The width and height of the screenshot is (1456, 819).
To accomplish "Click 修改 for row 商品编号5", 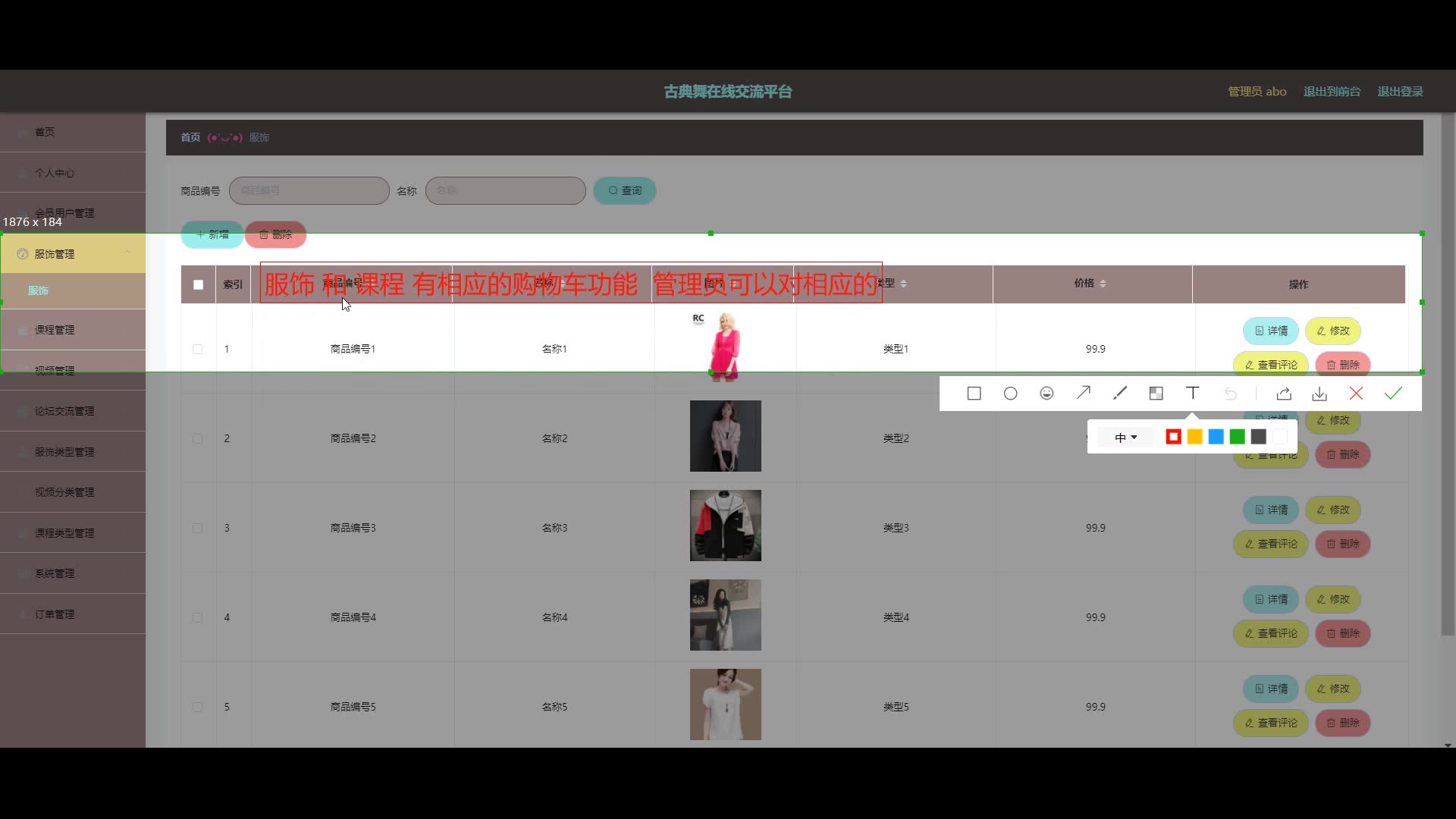I will point(1333,689).
